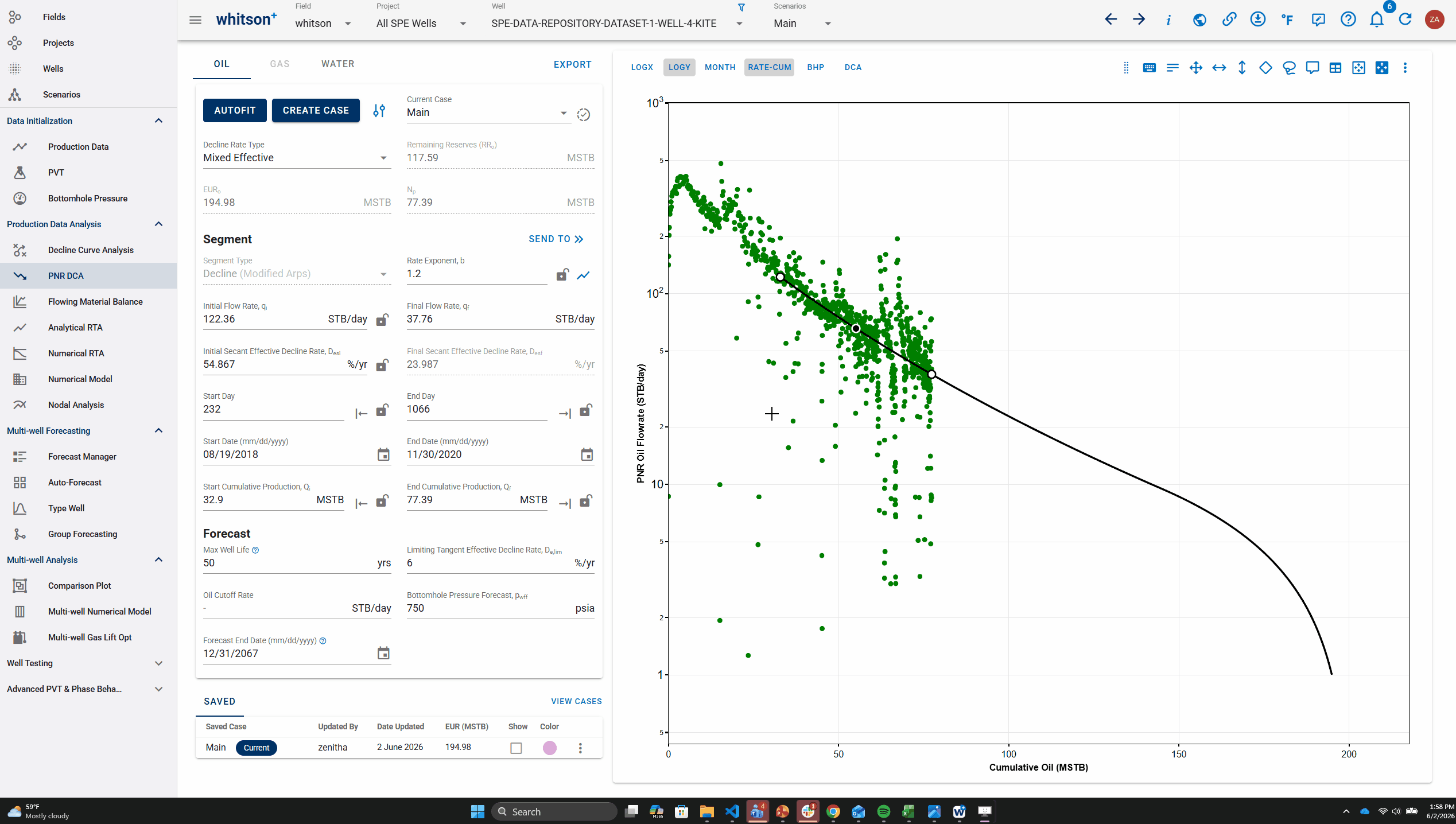Screen dimensions: 1456x824
Task: Collapse the Production Data Analysis section
Action: [x=158, y=224]
